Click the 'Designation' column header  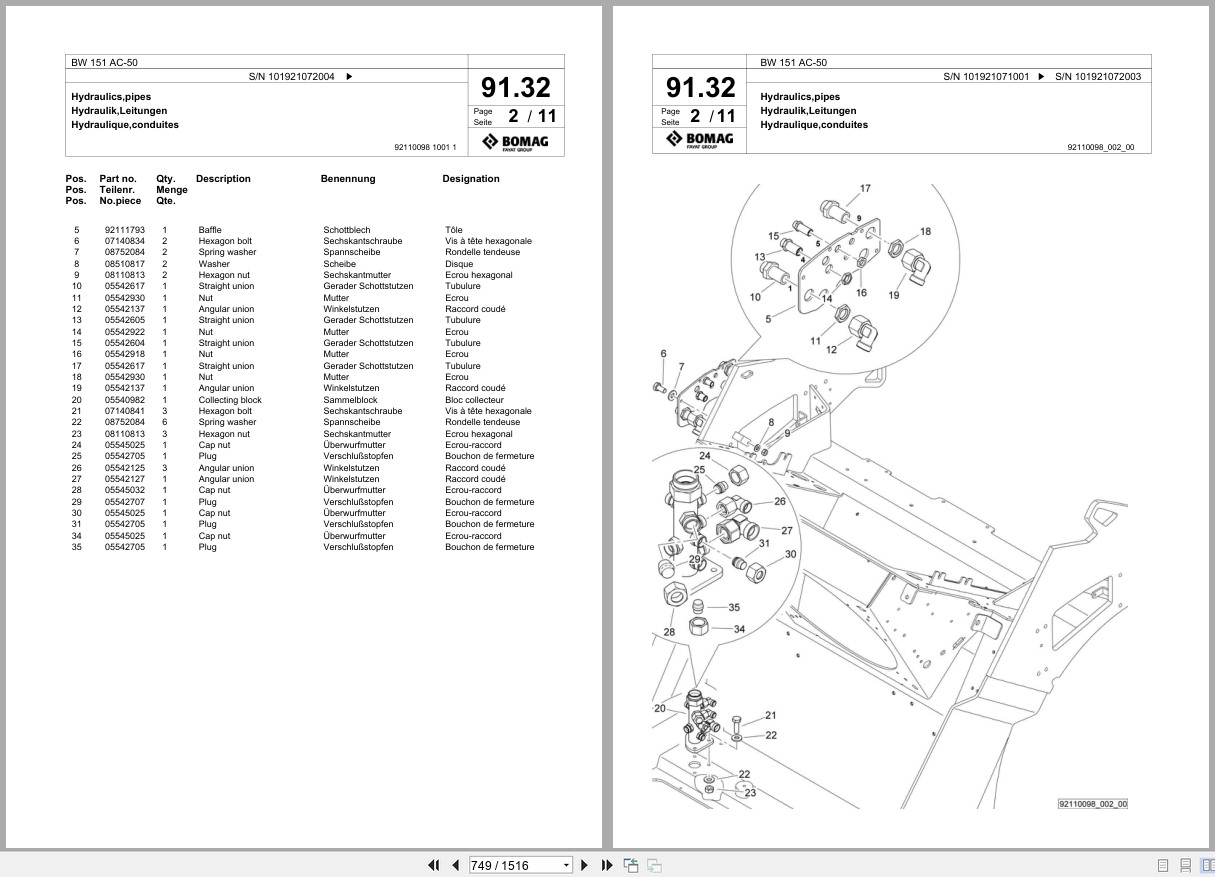(471, 179)
